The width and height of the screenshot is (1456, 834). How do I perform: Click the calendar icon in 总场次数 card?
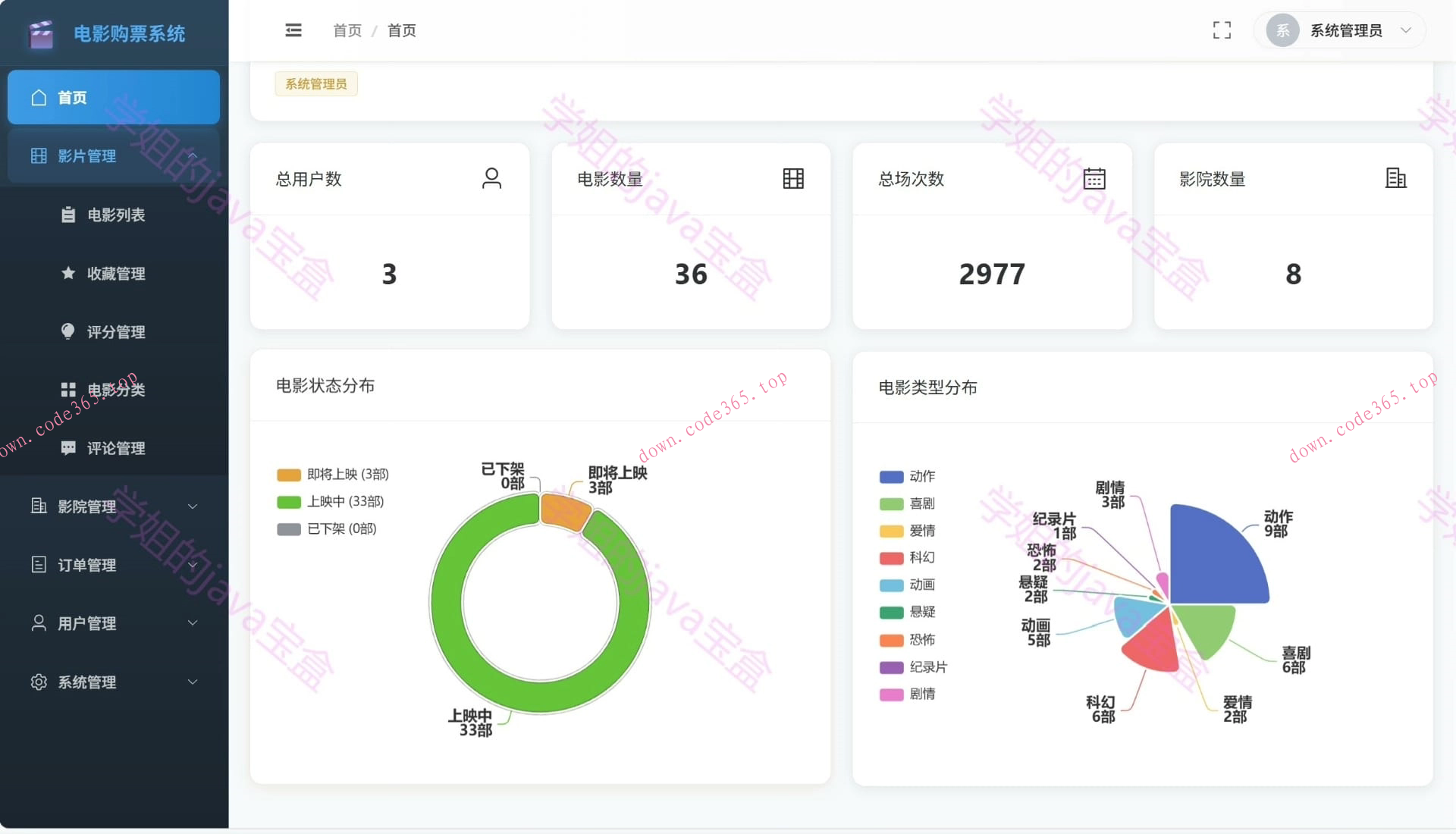(1094, 178)
